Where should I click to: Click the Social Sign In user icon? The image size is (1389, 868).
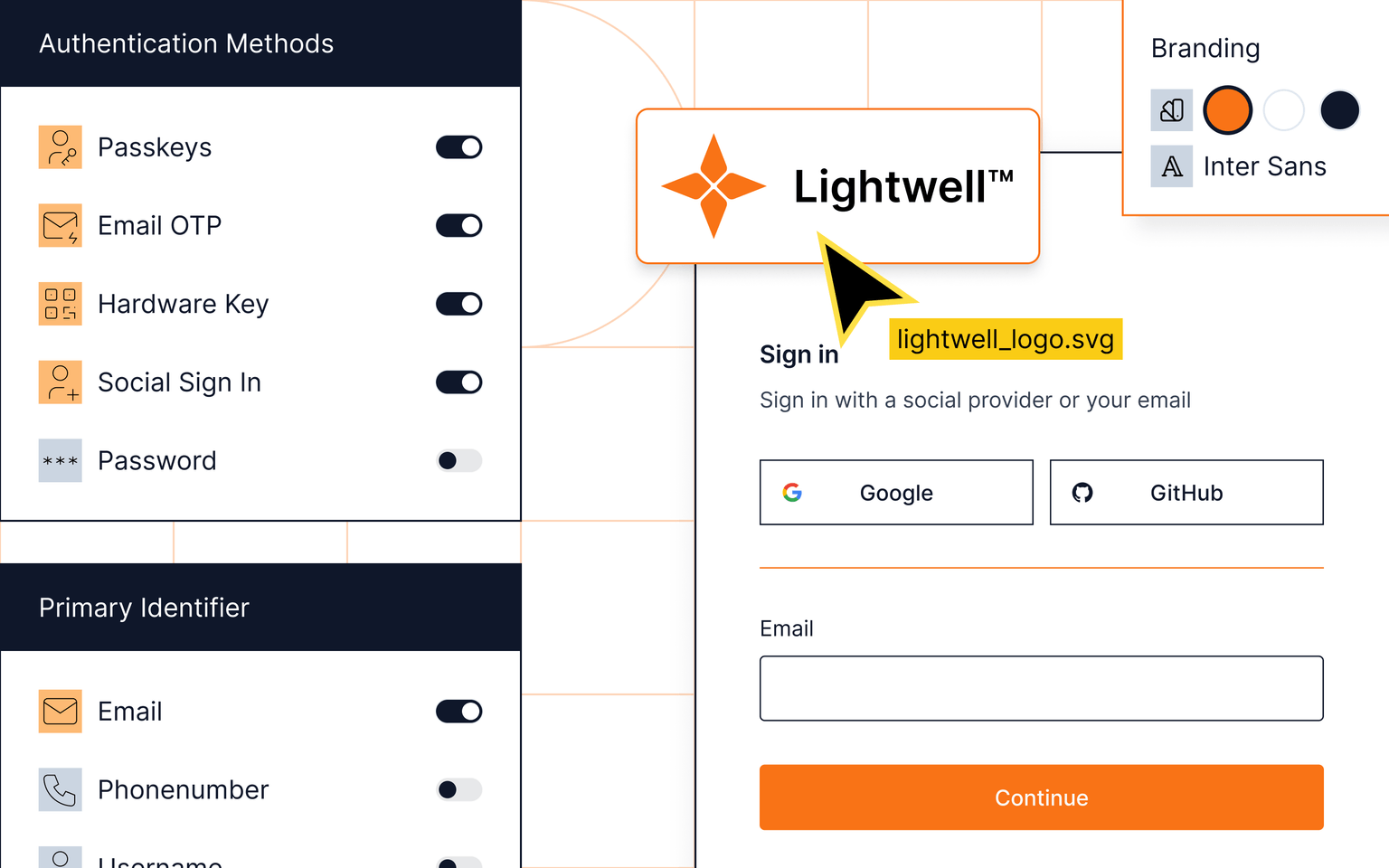(60, 382)
